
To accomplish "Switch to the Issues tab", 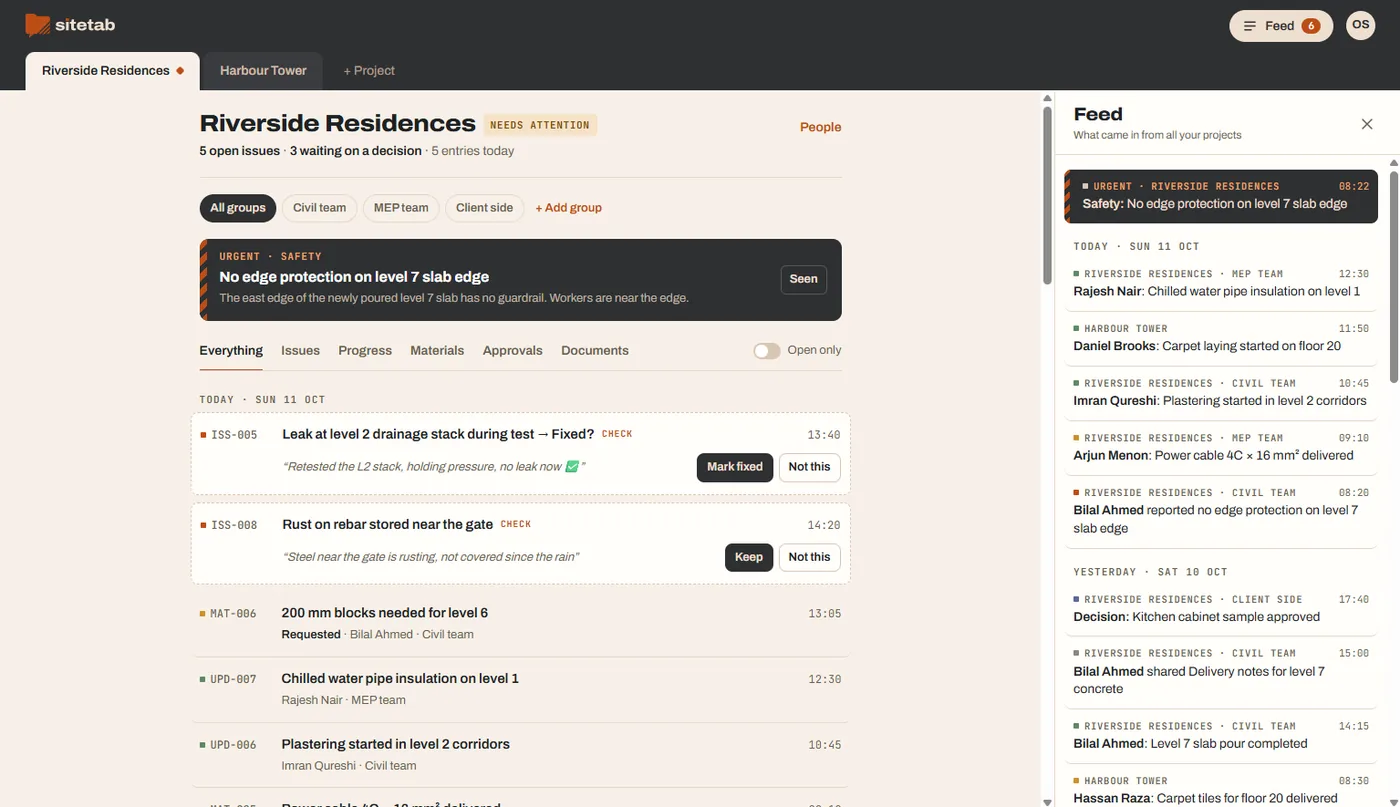I will [300, 351].
